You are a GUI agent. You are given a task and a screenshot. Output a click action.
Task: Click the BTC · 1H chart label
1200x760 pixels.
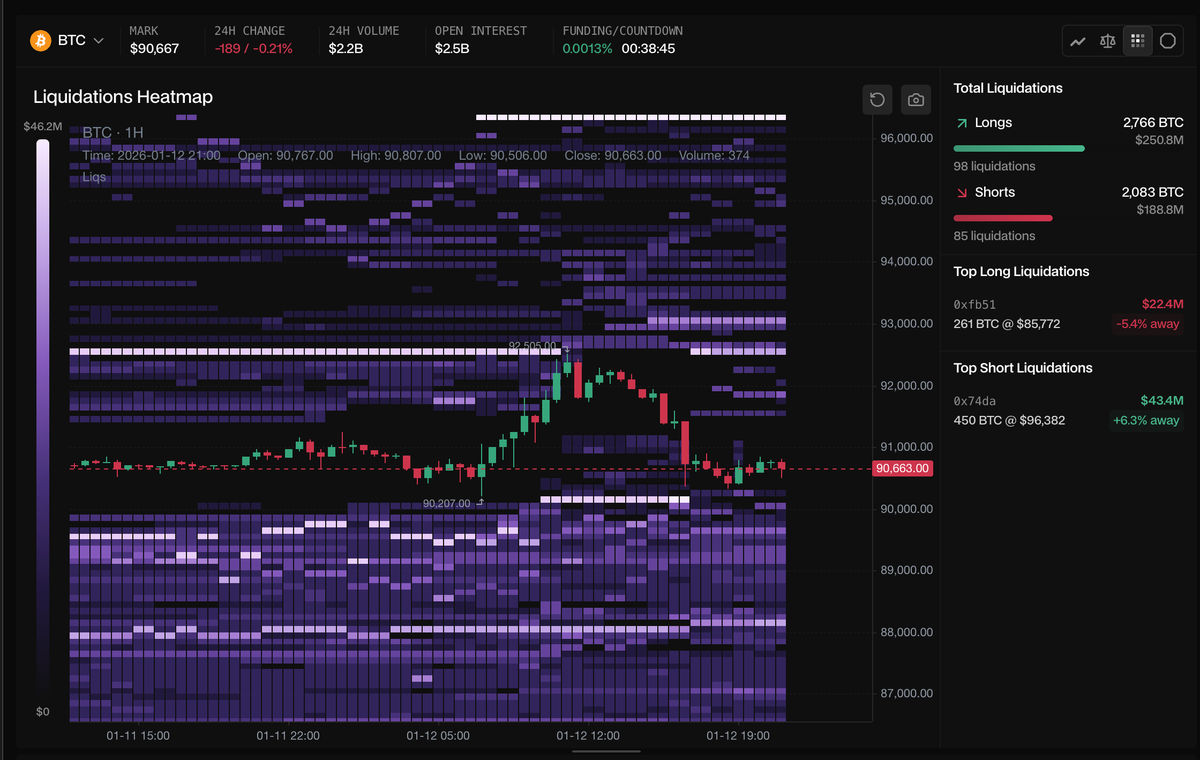point(113,133)
